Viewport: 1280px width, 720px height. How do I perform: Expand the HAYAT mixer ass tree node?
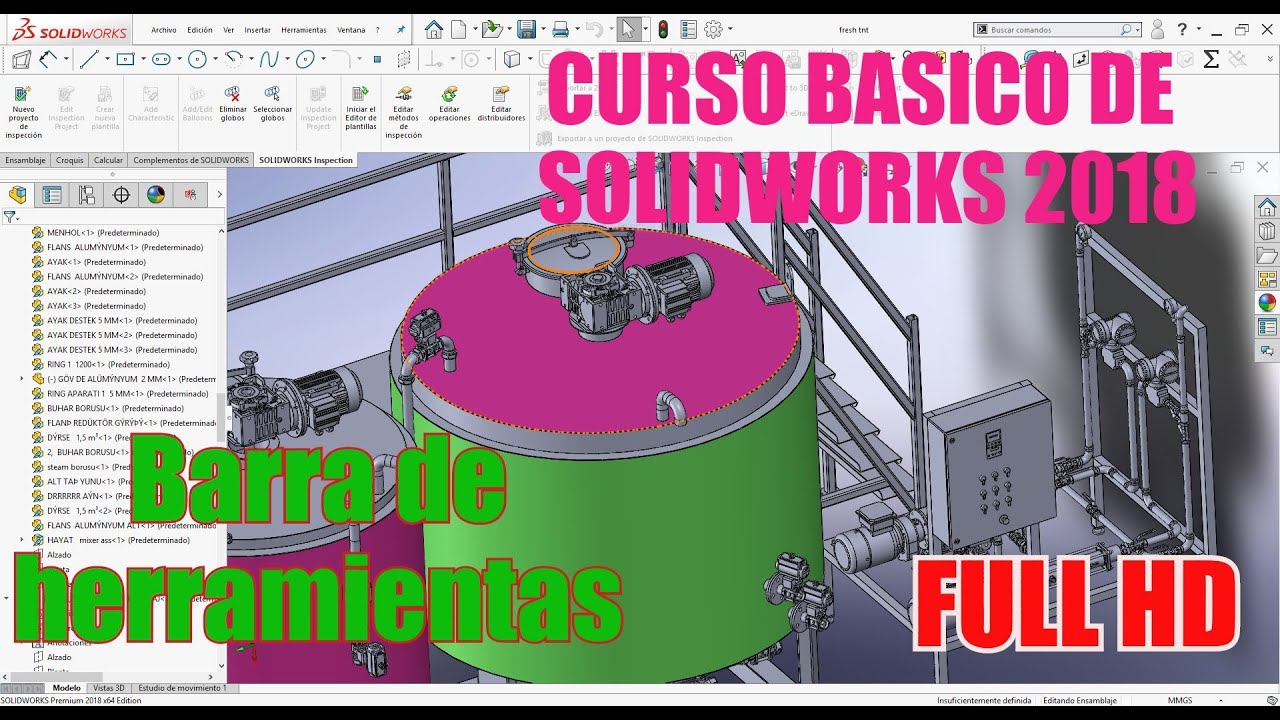[x=22, y=540]
